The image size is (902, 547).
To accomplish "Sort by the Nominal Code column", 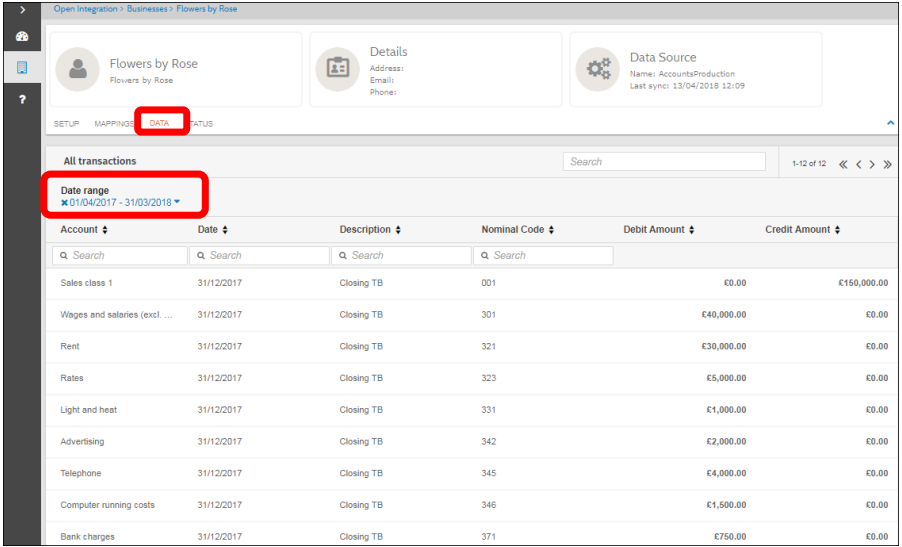I will pyautogui.click(x=518, y=229).
